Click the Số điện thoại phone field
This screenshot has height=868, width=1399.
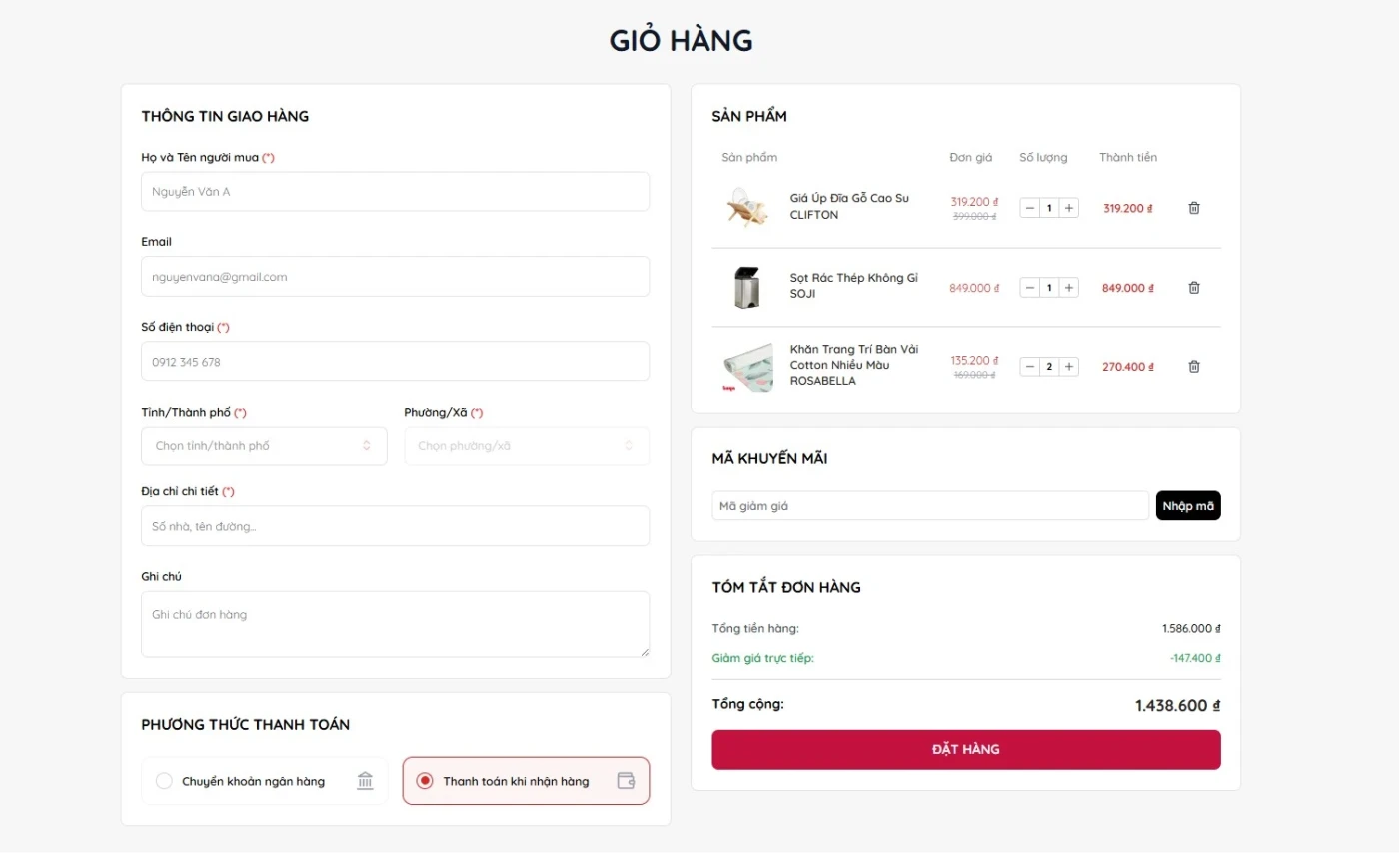click(x=395, y=362)
